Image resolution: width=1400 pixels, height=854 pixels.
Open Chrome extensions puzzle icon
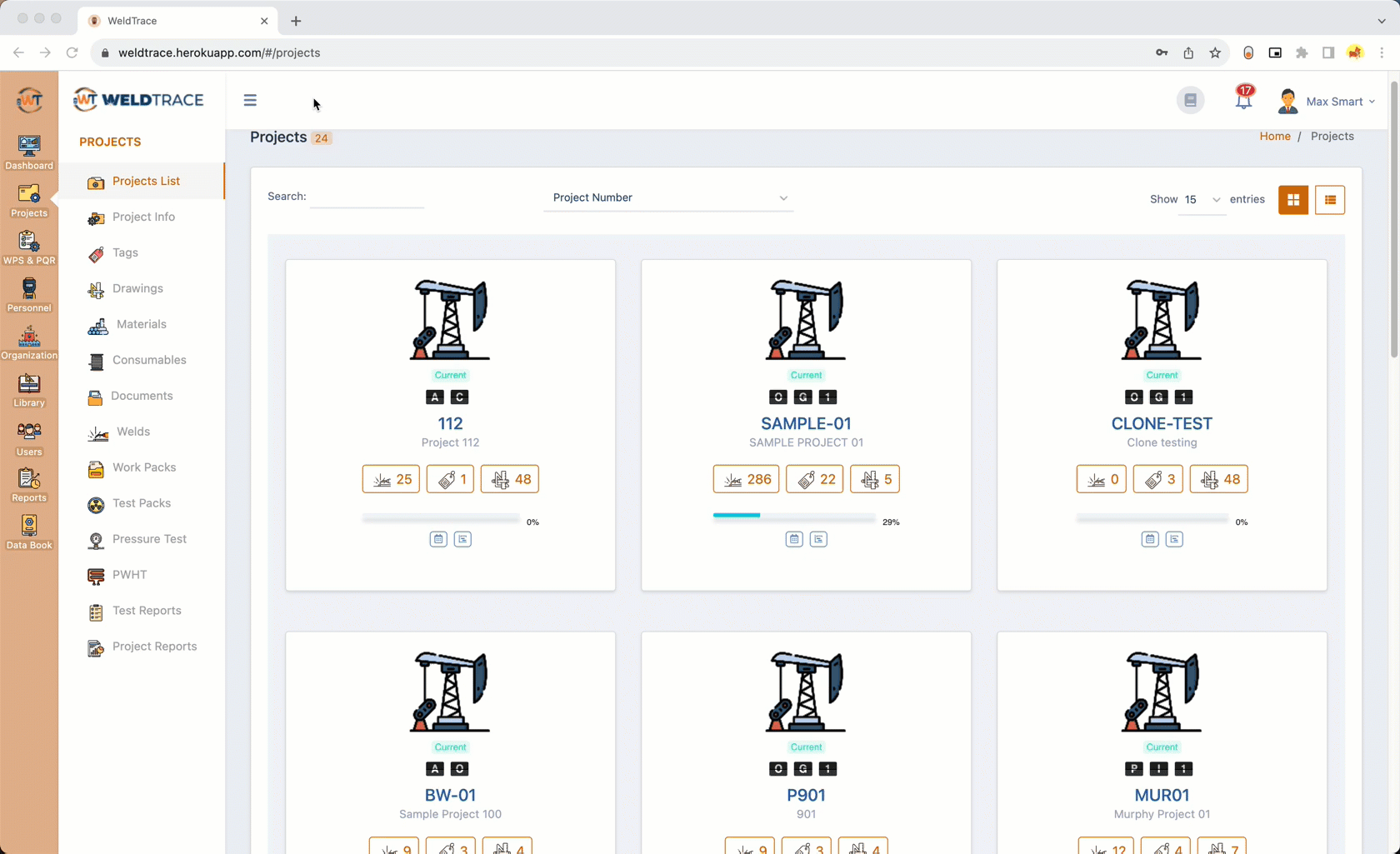pos(1302,52)
